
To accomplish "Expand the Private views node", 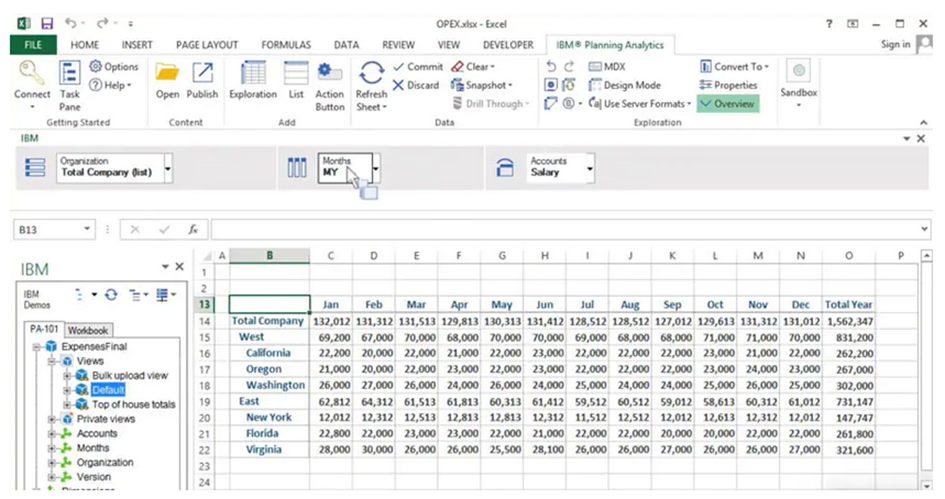I will (52, 419).
